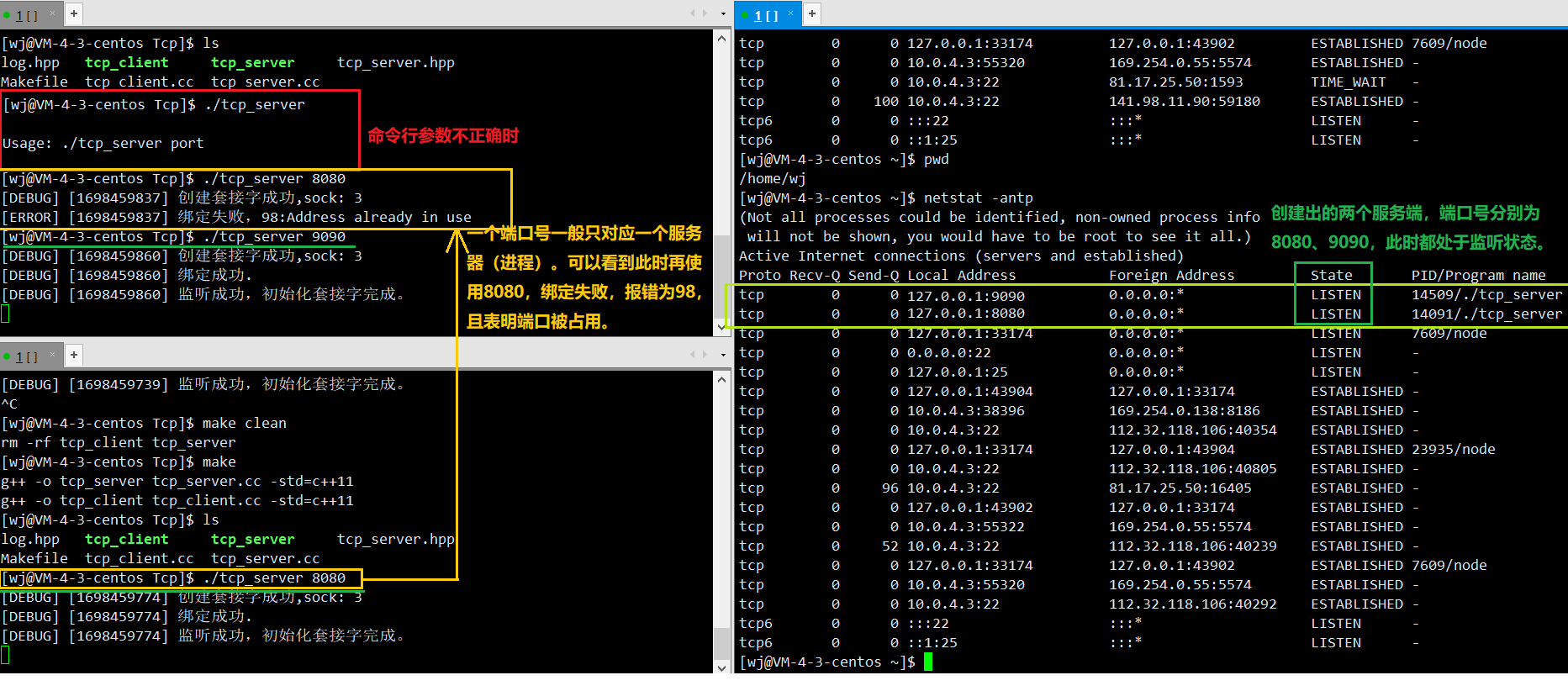Click the 'PID/Program name' column header
Screen dimensions: 1568x691
coord(1478,275)
